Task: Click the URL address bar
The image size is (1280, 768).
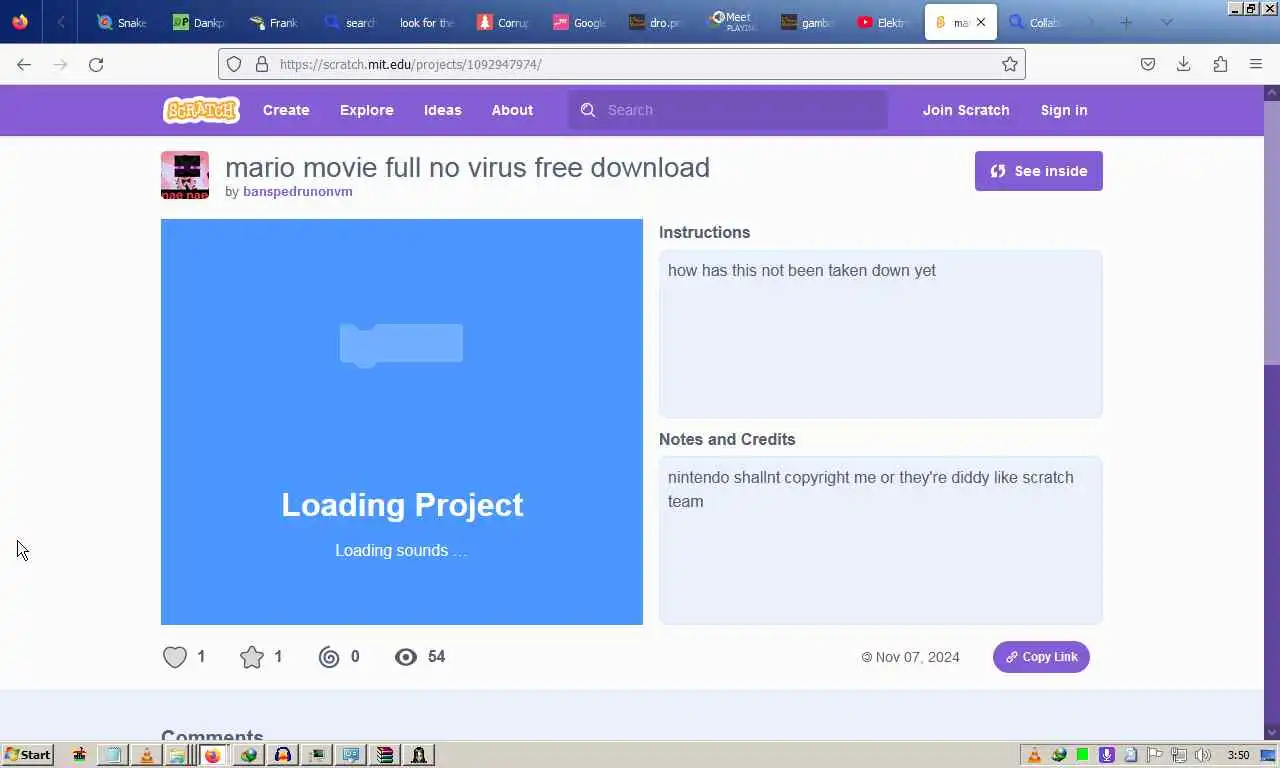Action: (620, 64)
